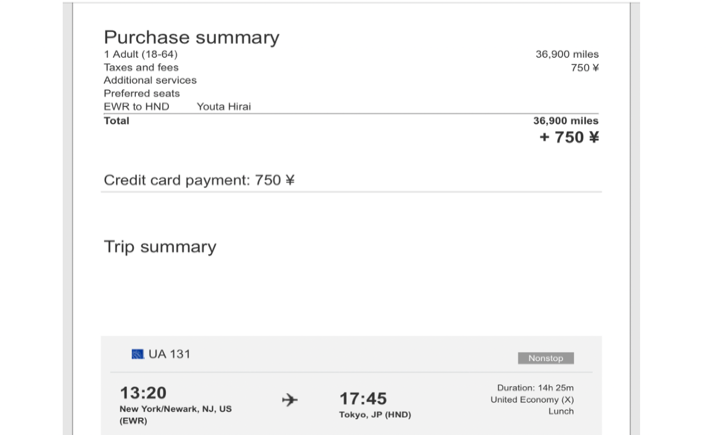Click the Additional services line
The height and width of the screenshot is (435, 728).
[150, 80]
